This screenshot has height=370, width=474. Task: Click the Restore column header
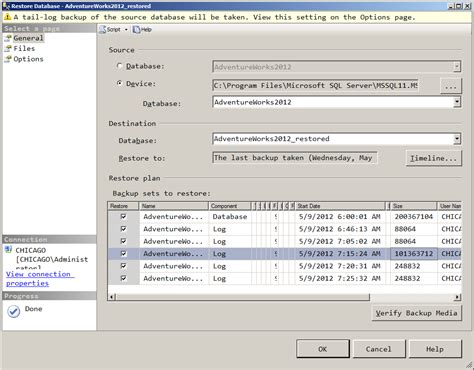coord(123,206)
